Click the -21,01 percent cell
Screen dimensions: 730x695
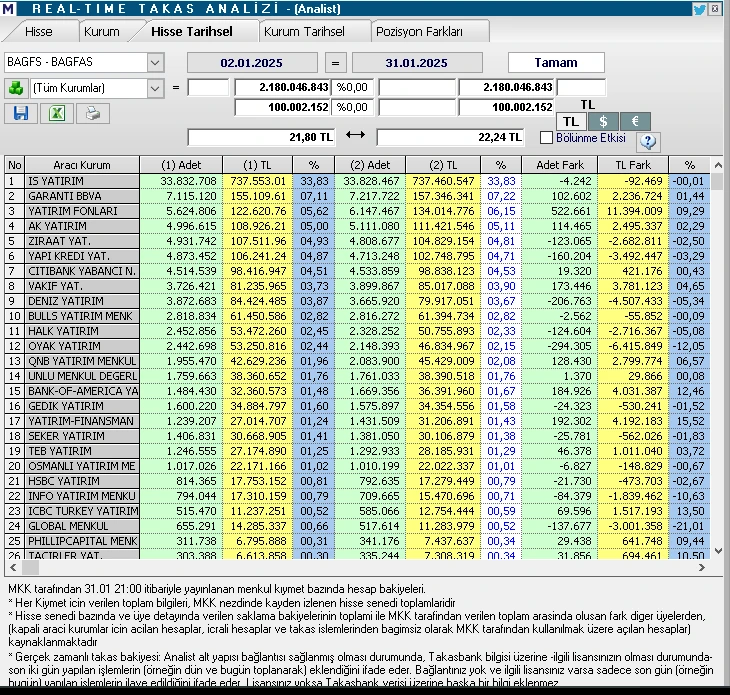(x=689, y=526)
